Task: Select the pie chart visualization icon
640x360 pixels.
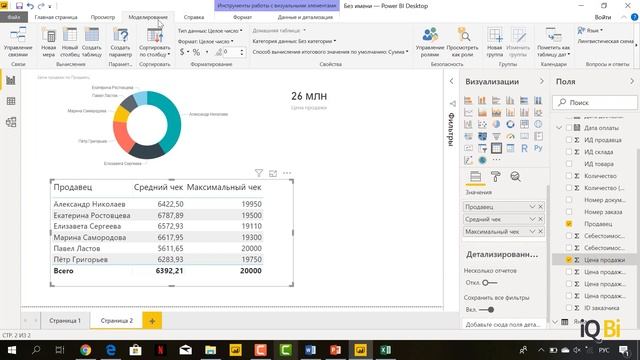Action: point(496,124)
